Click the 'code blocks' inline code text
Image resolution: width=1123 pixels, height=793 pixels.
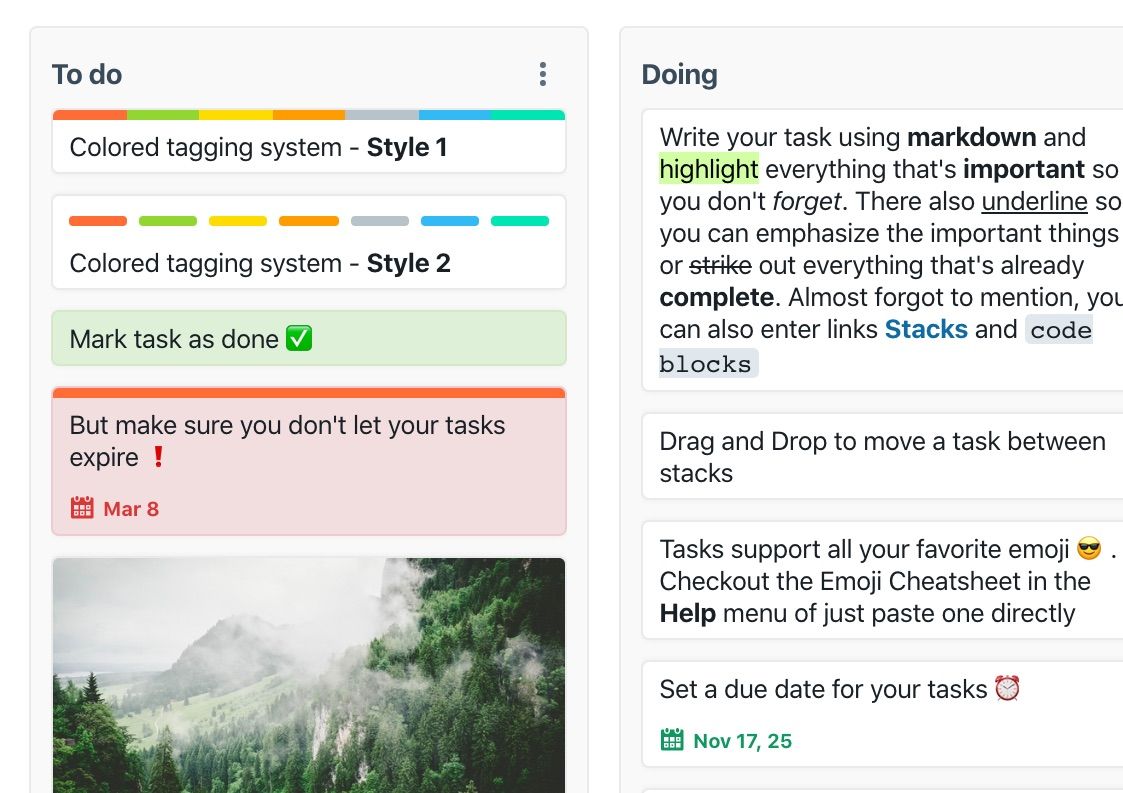(876, 347)
